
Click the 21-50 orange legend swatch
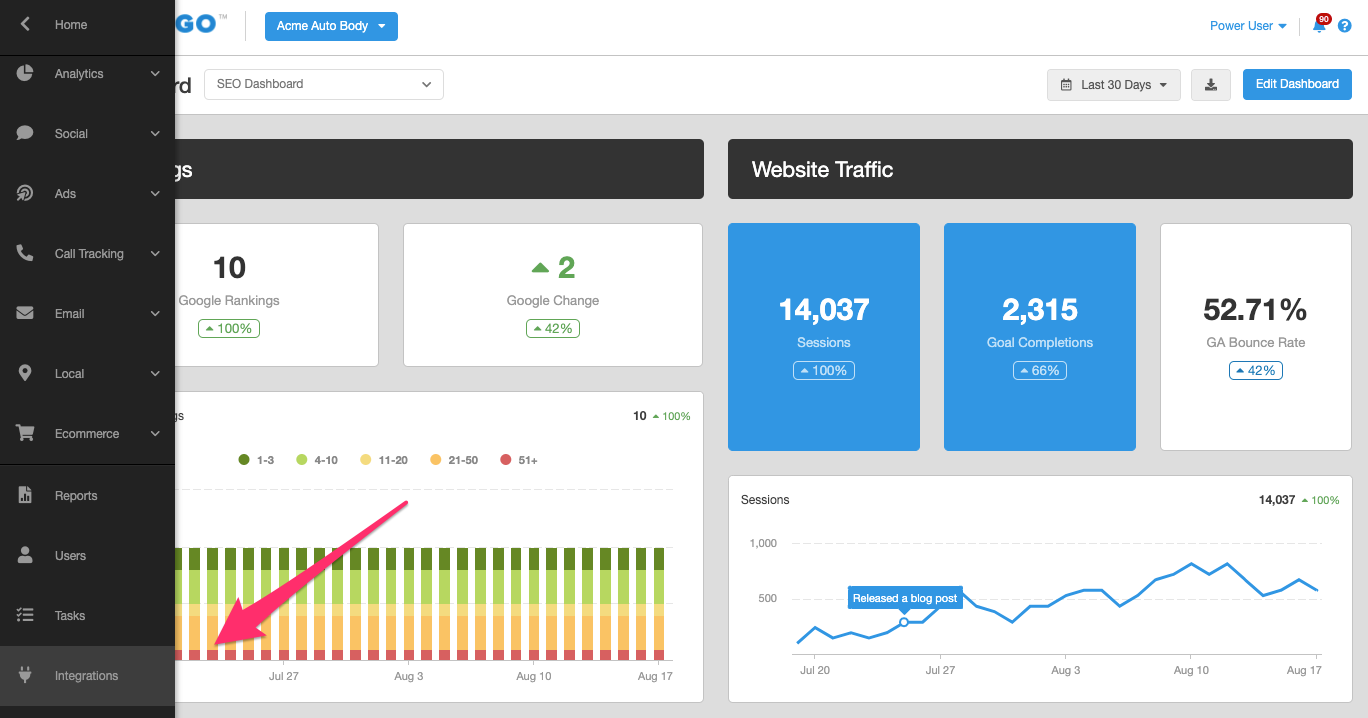[x=436, y=460]
